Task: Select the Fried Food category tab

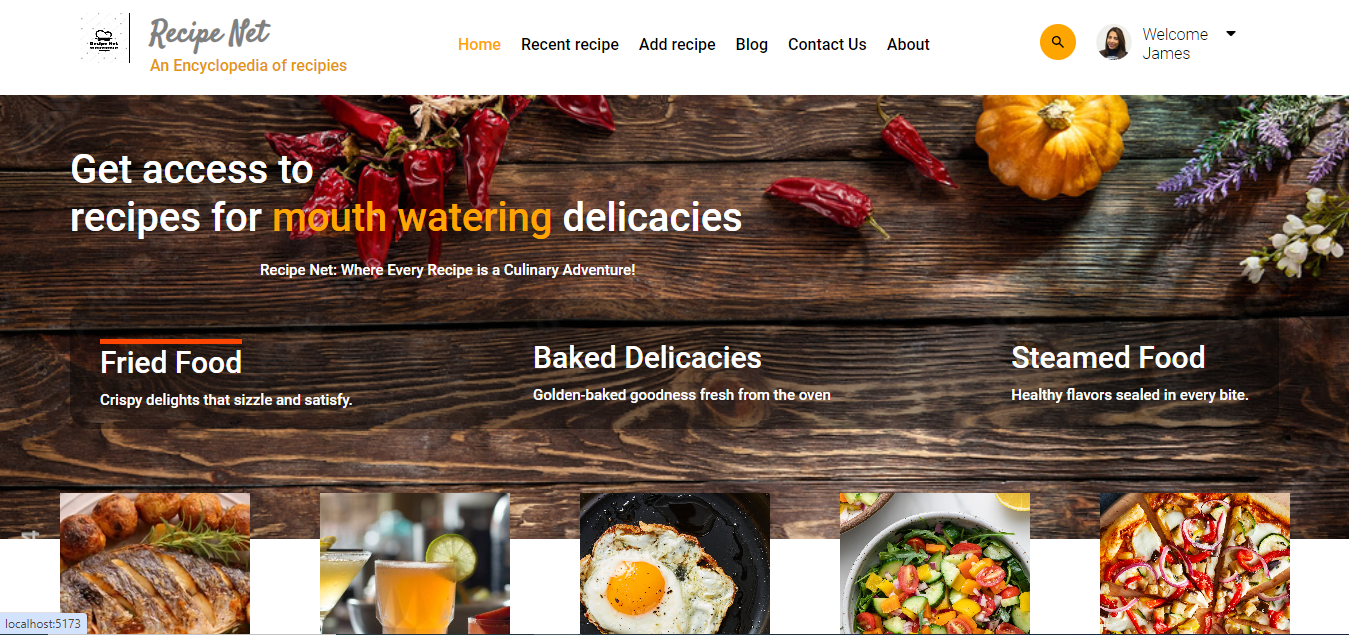Action: (171, 362)
